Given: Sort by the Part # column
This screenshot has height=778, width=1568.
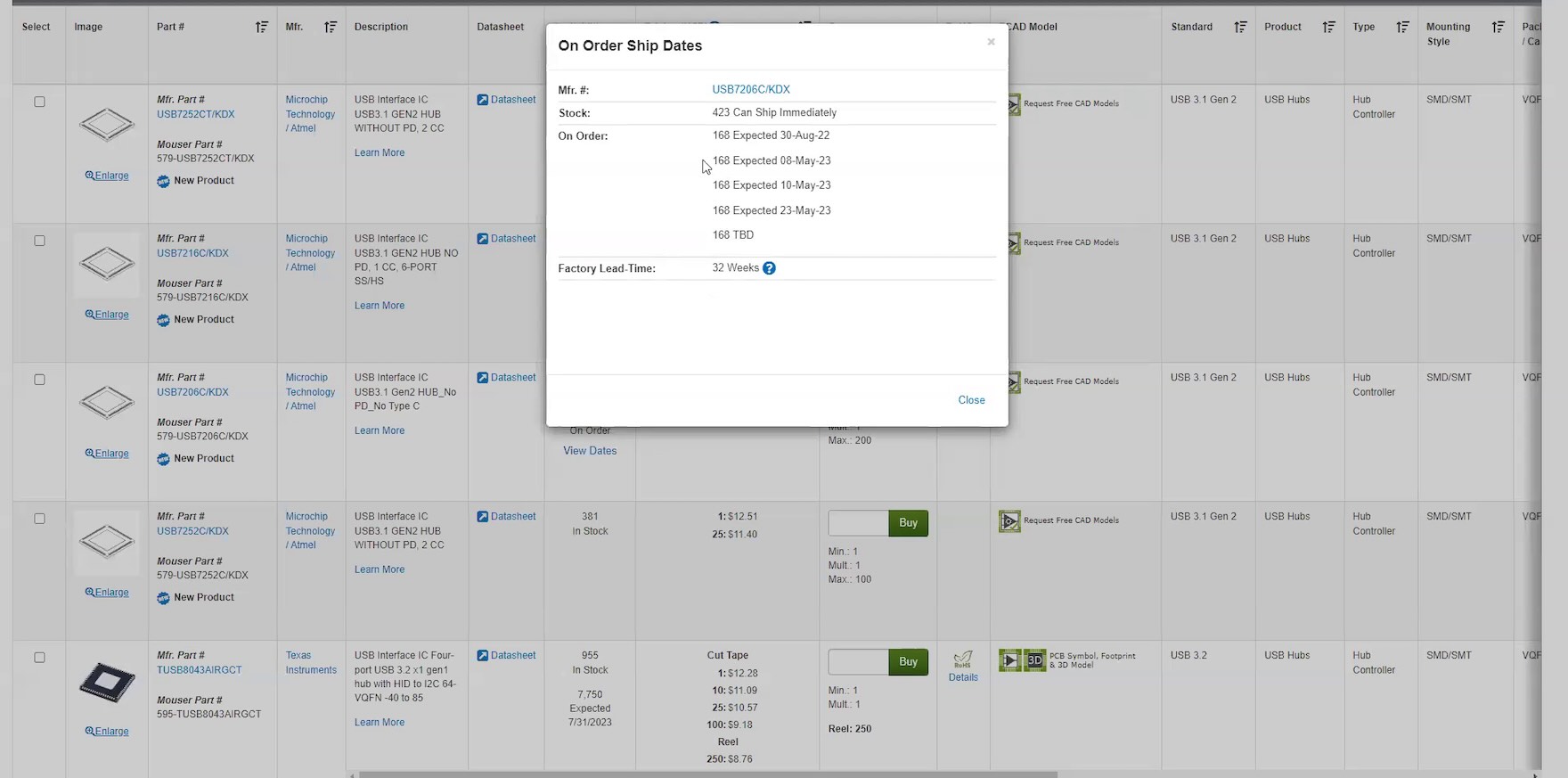Looking at the screenshot, I should coord(262,28).
